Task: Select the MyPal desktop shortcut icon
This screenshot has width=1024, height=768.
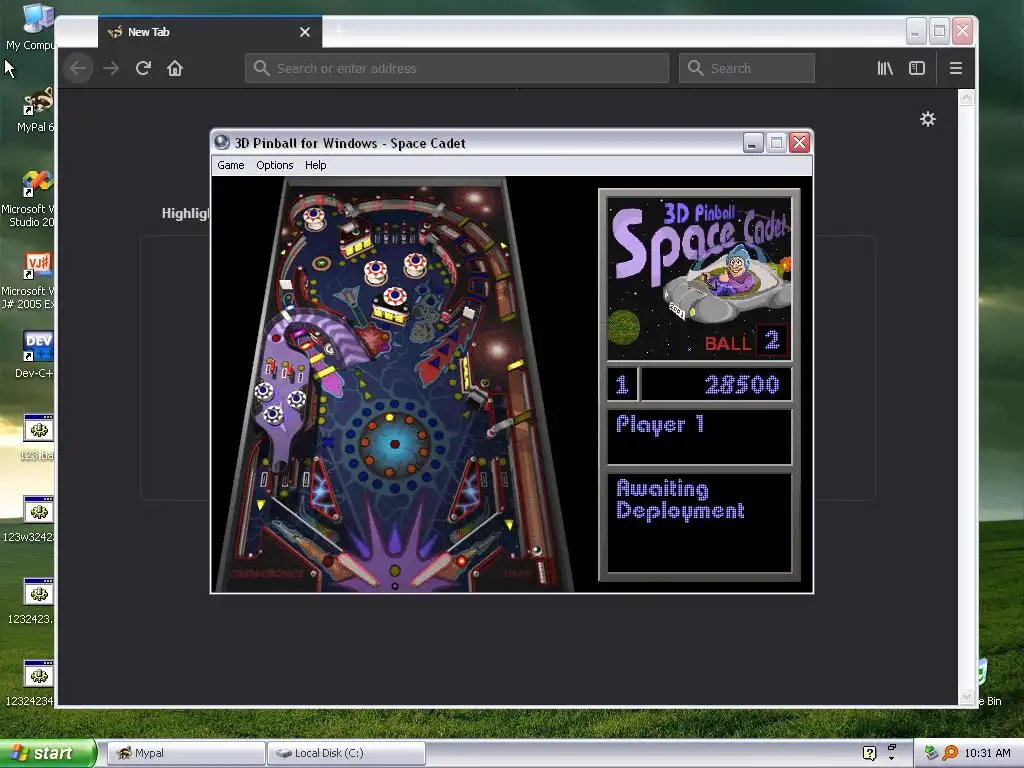Action: (x=37, y=110)
